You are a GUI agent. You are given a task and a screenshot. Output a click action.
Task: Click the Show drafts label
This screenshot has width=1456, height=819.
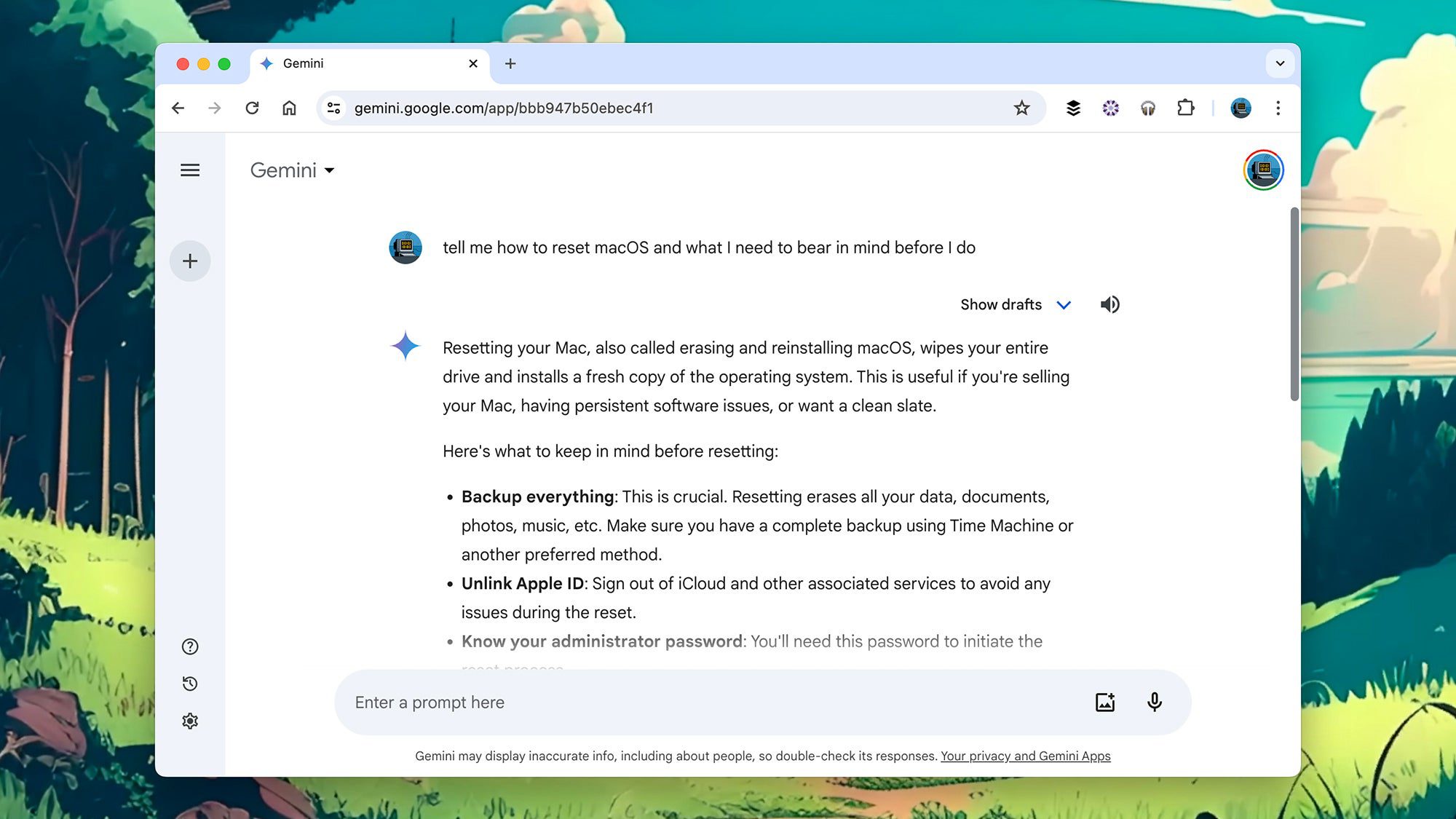click(x=1001, y=304)
